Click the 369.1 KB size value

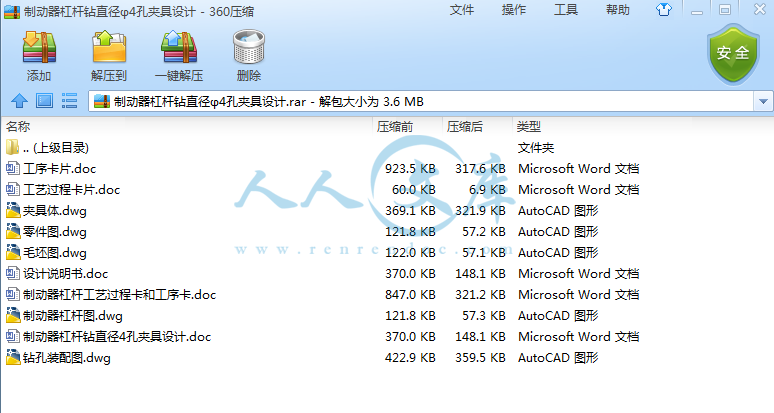point(410,211)
